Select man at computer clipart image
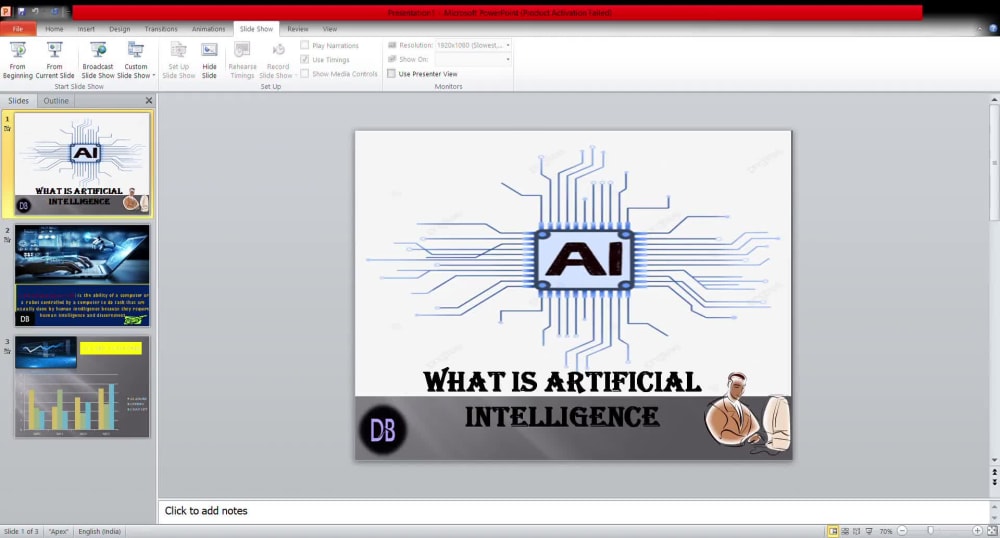The image size is (1000, 538). [747, 412]
